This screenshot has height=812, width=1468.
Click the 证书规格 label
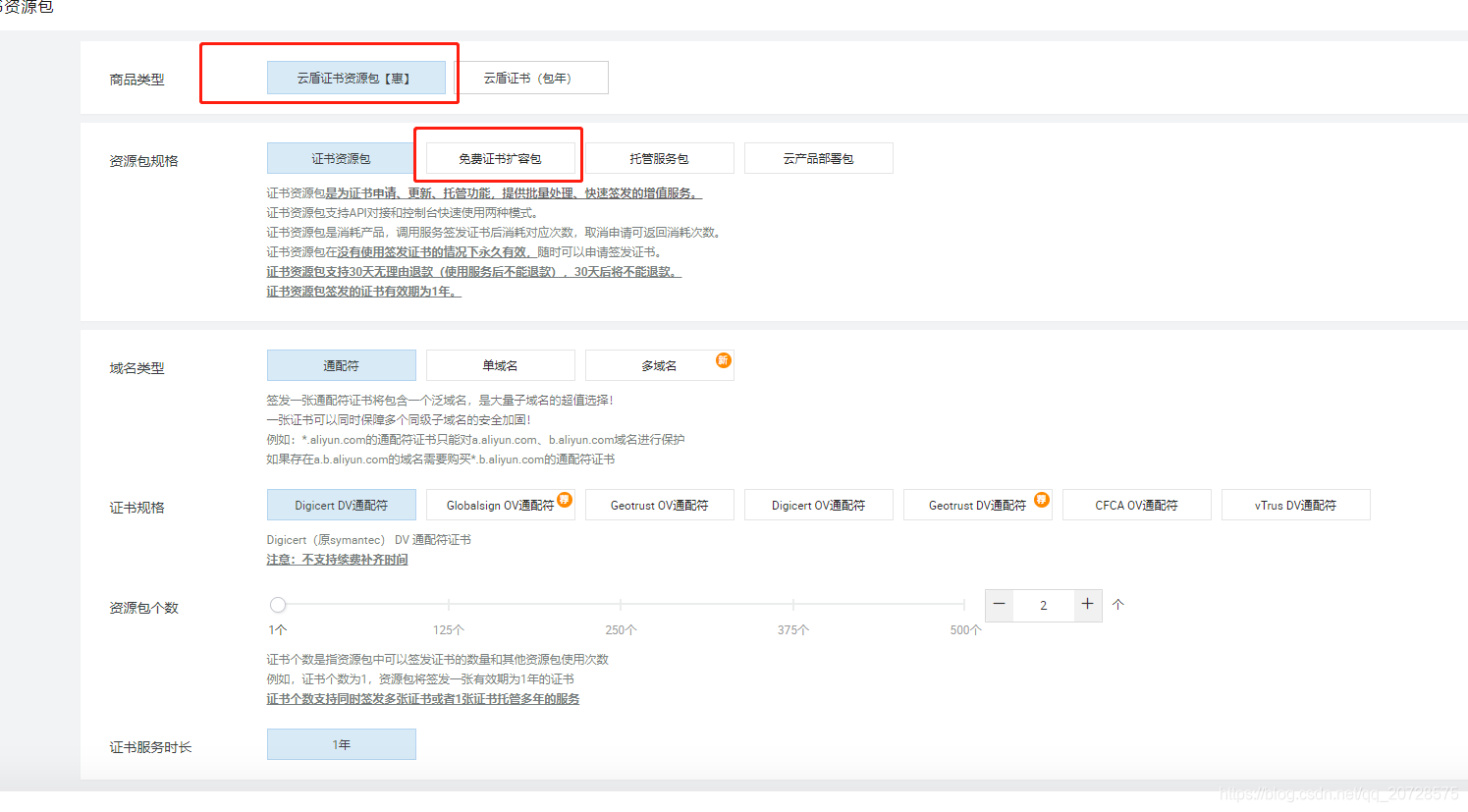click(x=136, y=508)
